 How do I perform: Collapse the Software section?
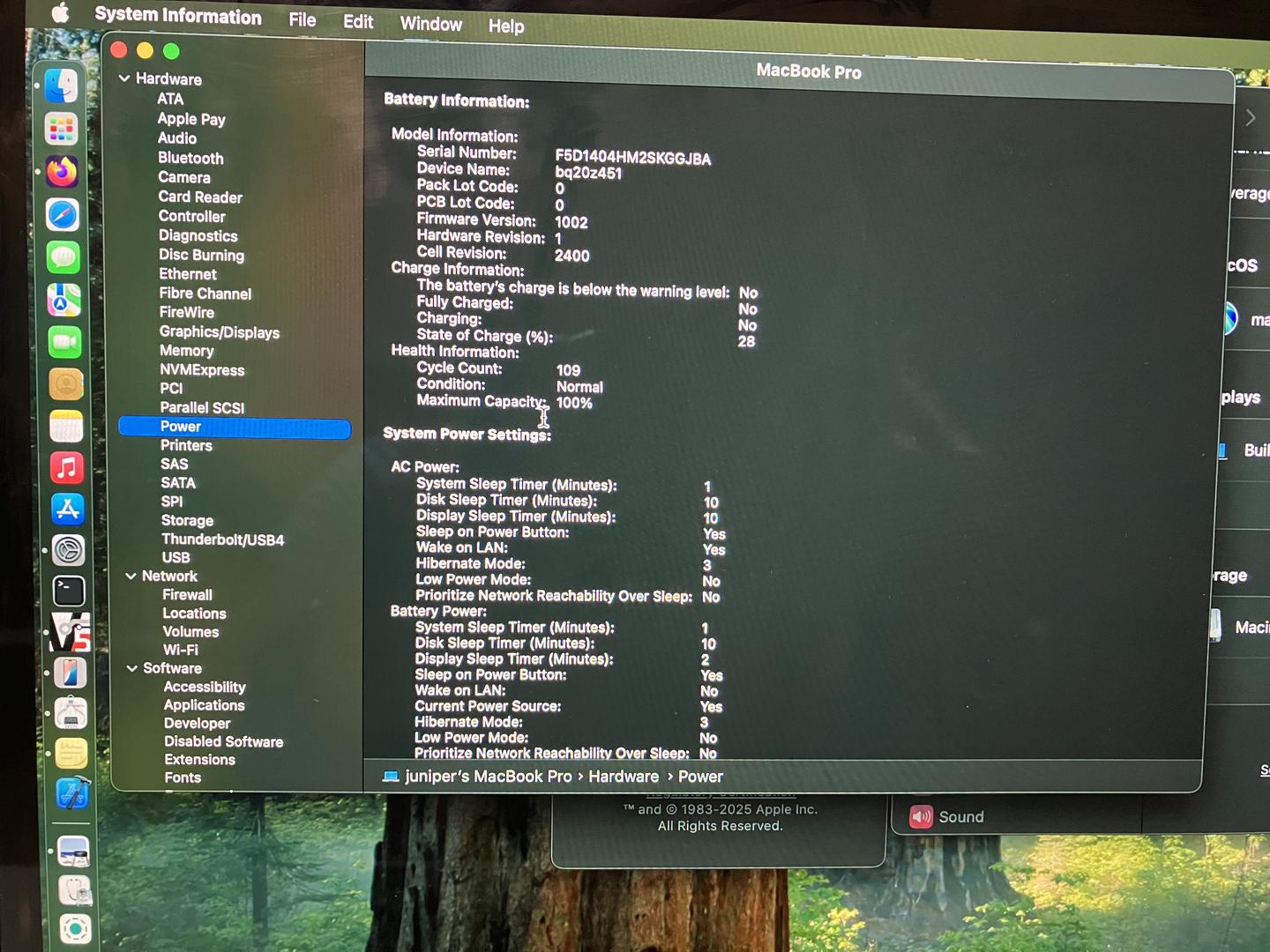[x=132, y=669]
